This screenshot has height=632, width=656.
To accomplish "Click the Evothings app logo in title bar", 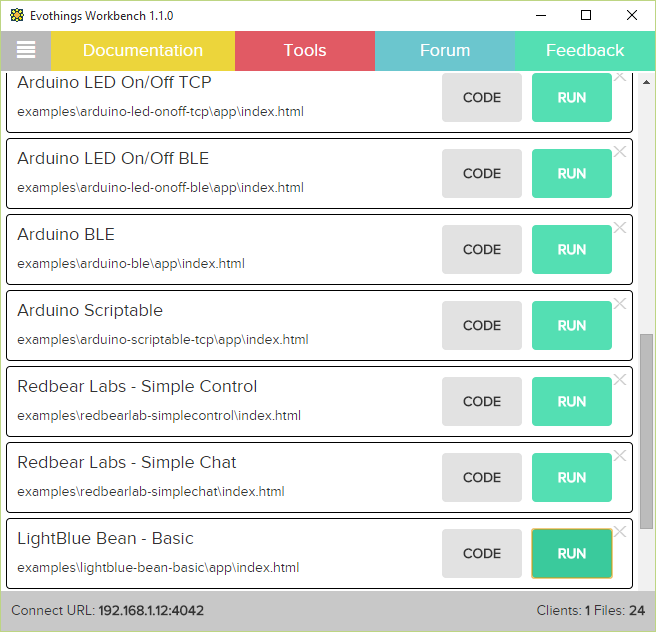I will pos(17,16).
